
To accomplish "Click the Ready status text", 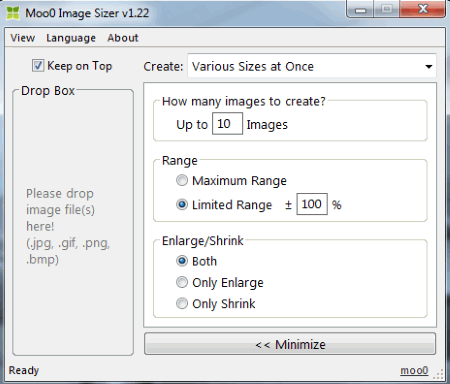I will pos(24,370).
